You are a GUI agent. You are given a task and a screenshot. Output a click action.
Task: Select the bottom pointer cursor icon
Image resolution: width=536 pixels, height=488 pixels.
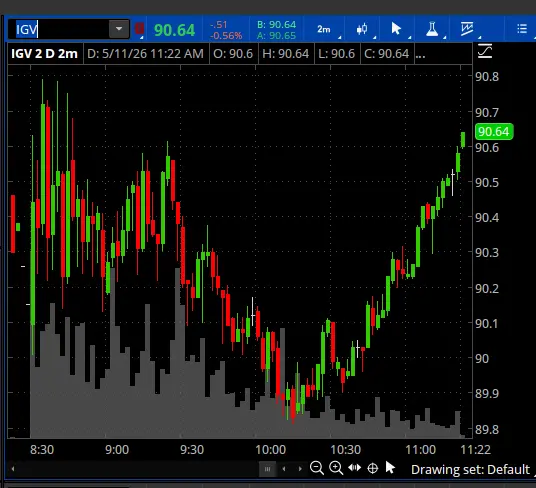(390, 467)
